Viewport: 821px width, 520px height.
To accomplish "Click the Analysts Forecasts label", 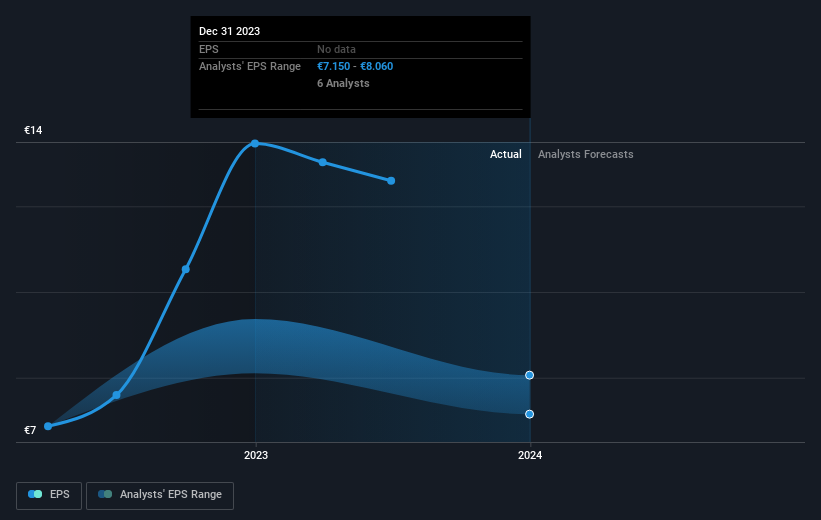I will 585,154.
